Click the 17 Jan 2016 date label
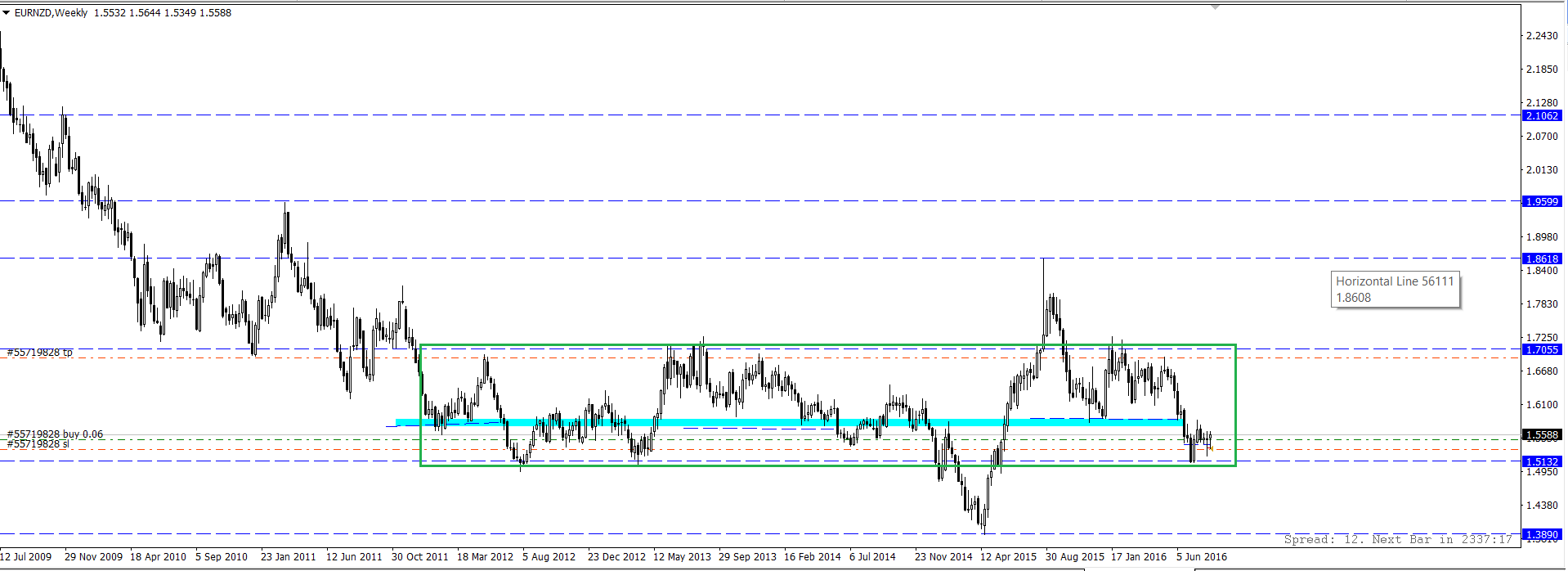 click(x=1139, y=557)
